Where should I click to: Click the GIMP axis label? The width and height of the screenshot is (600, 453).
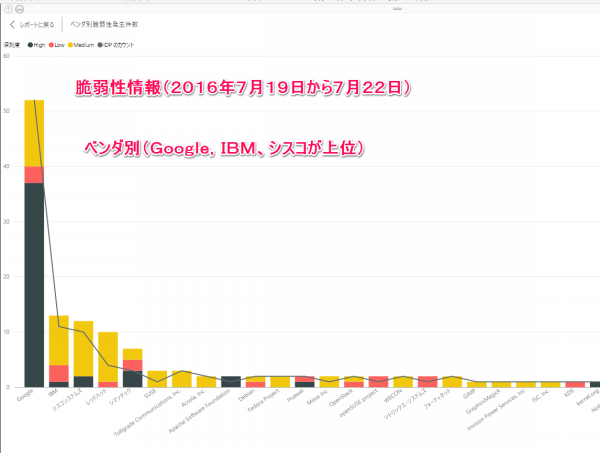pyautogui.click(x=469, y=394)
